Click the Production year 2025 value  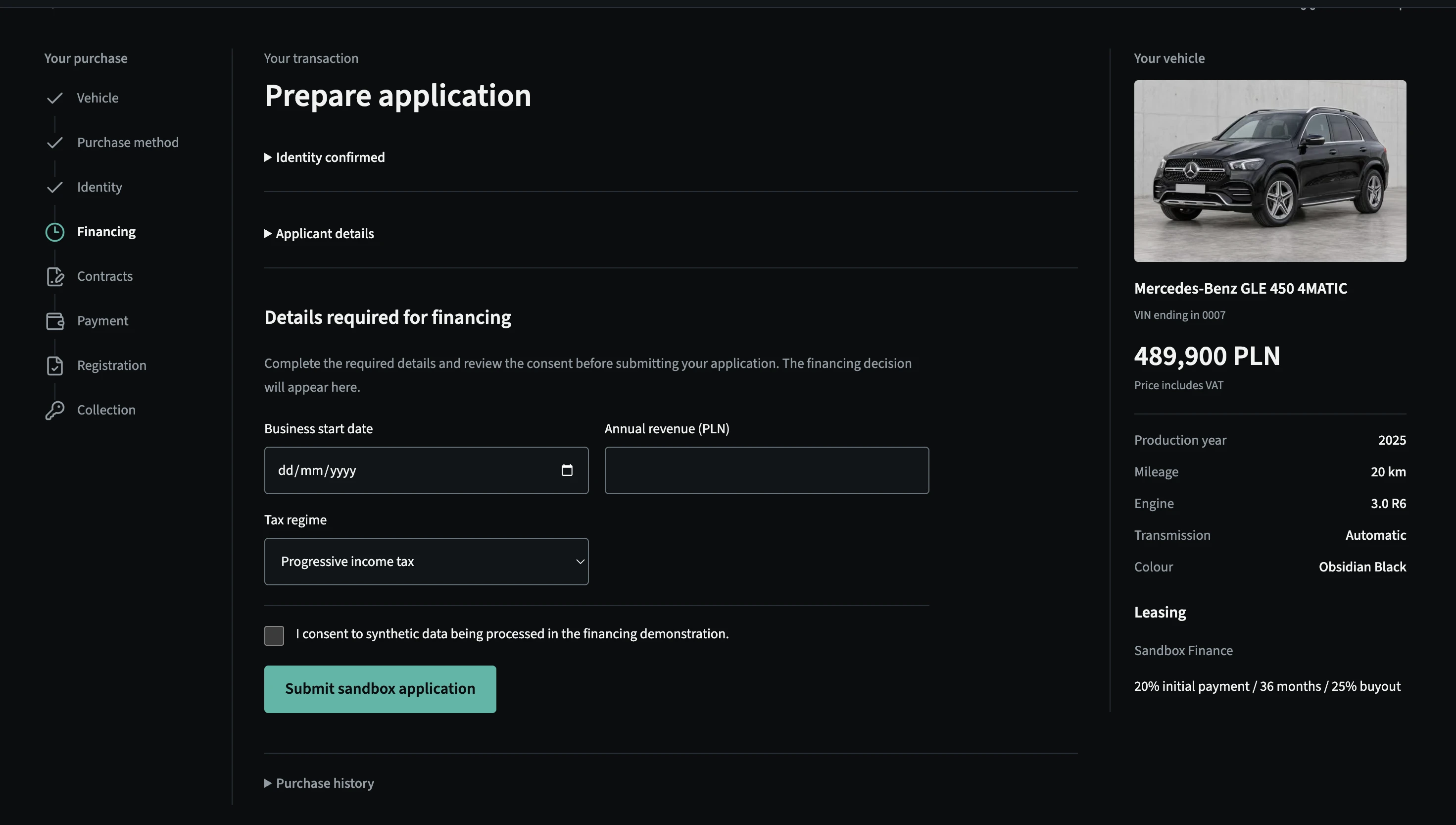pyautogui.click(x=1392, y=440)
